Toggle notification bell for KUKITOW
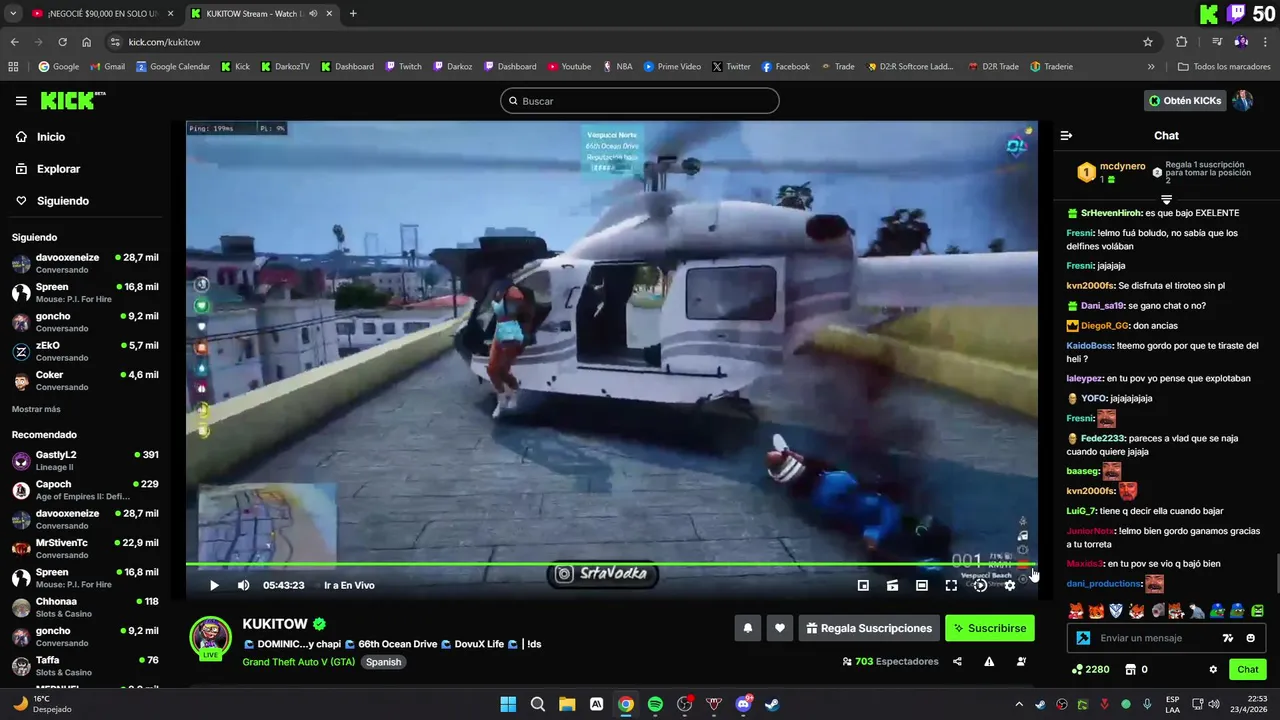 click(x=747, y=628)
